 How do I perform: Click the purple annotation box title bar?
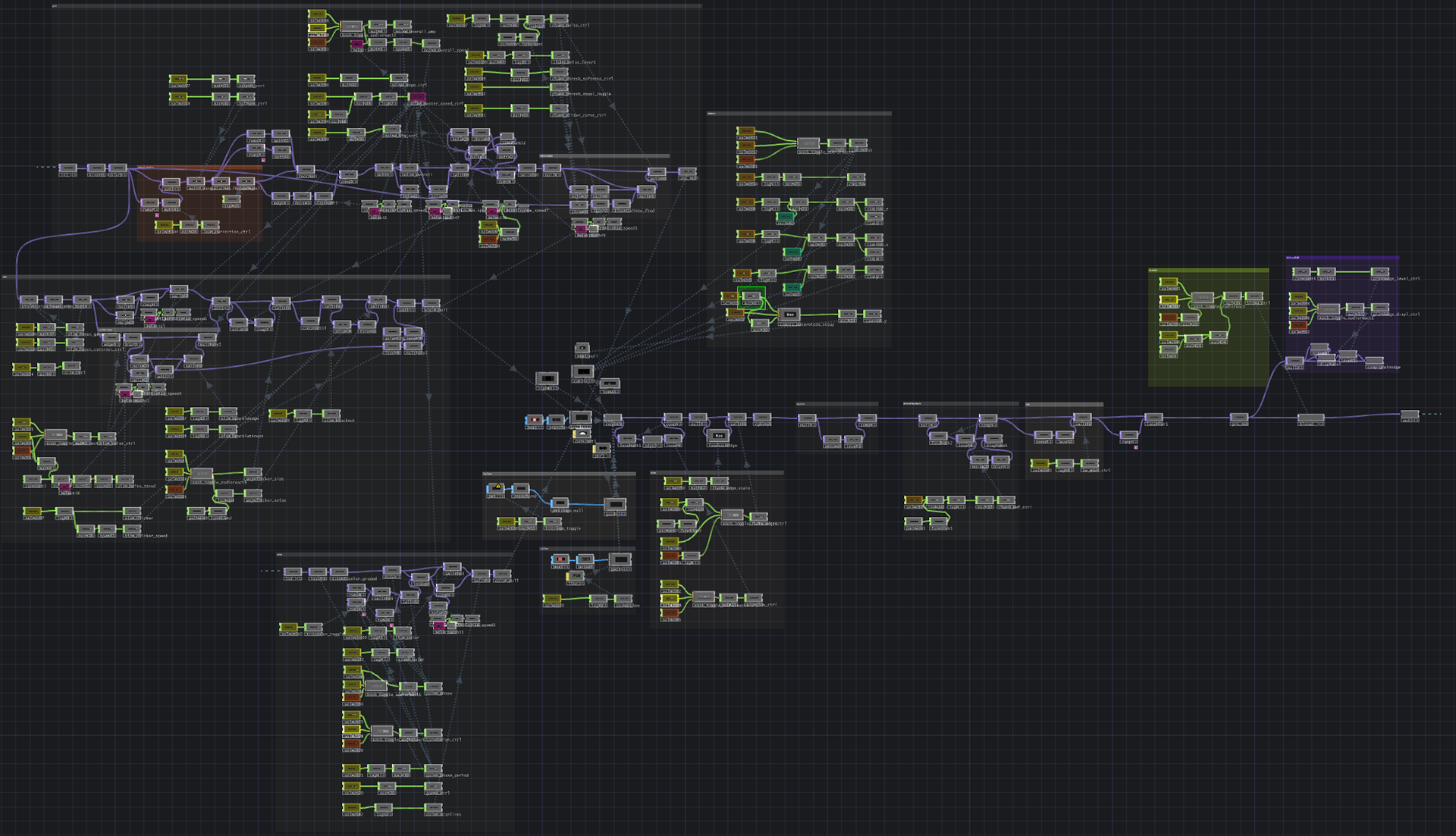[1341, 258]
